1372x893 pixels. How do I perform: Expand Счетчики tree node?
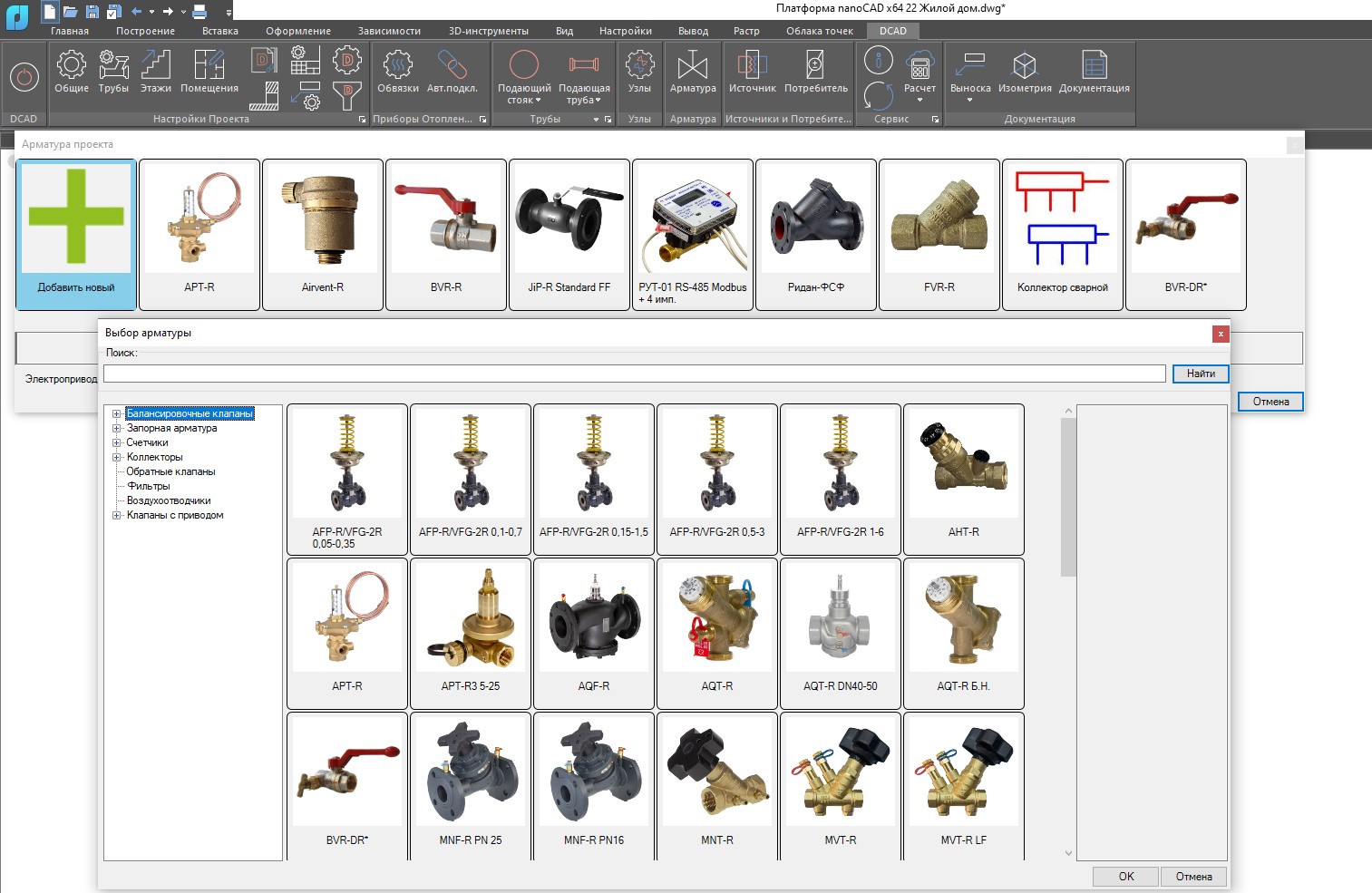pos(116,443)
